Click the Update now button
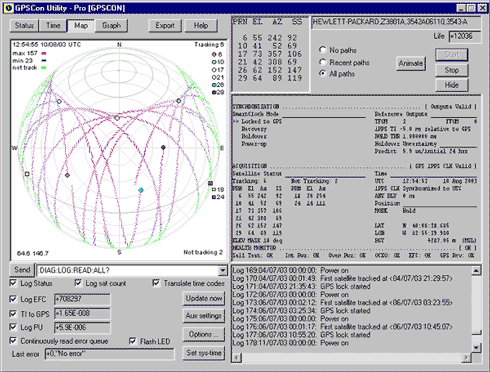The image size is (490, 372). [x=204, y=298]
